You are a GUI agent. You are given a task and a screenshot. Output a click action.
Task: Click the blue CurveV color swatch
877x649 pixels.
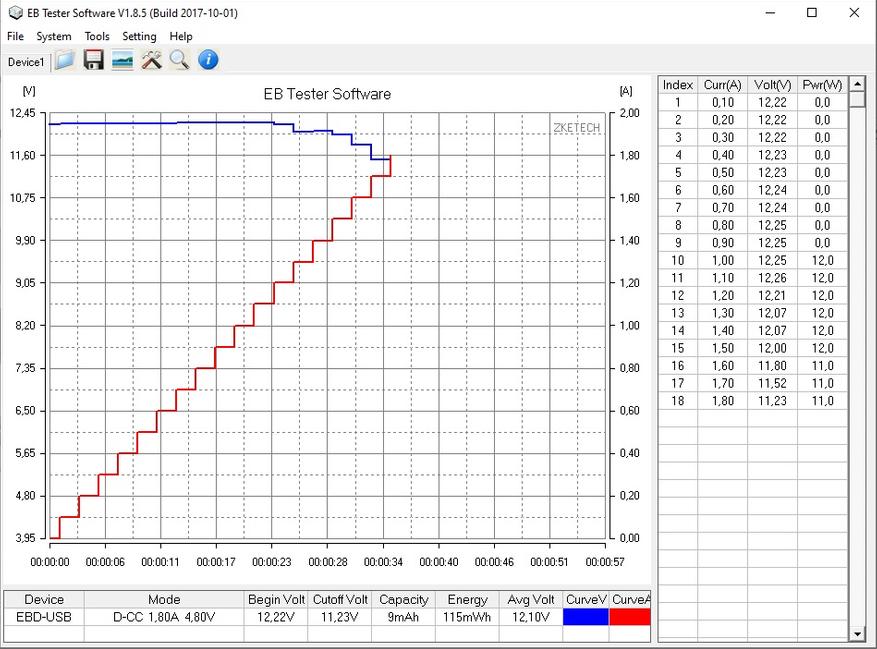coord(586,617)
